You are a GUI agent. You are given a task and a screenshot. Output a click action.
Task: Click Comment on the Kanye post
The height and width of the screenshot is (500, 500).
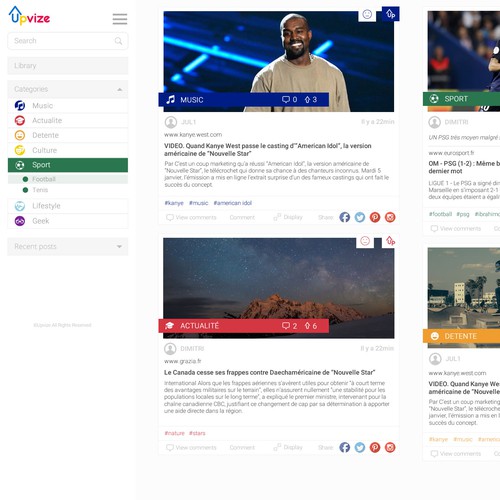click(242, 217)
